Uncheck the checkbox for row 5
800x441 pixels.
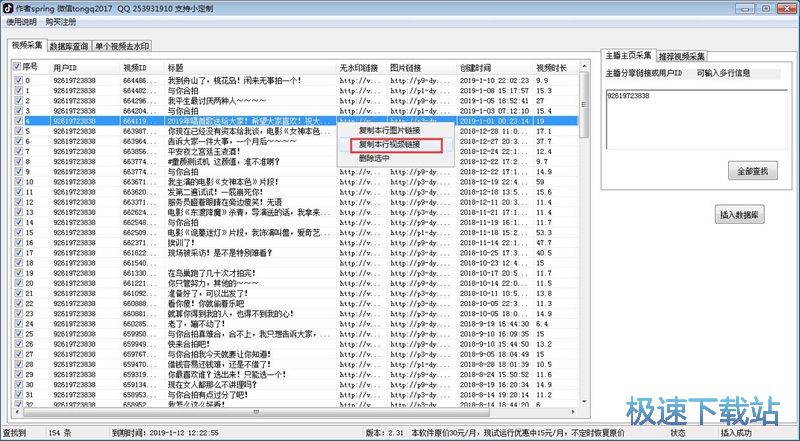point(19,131)
